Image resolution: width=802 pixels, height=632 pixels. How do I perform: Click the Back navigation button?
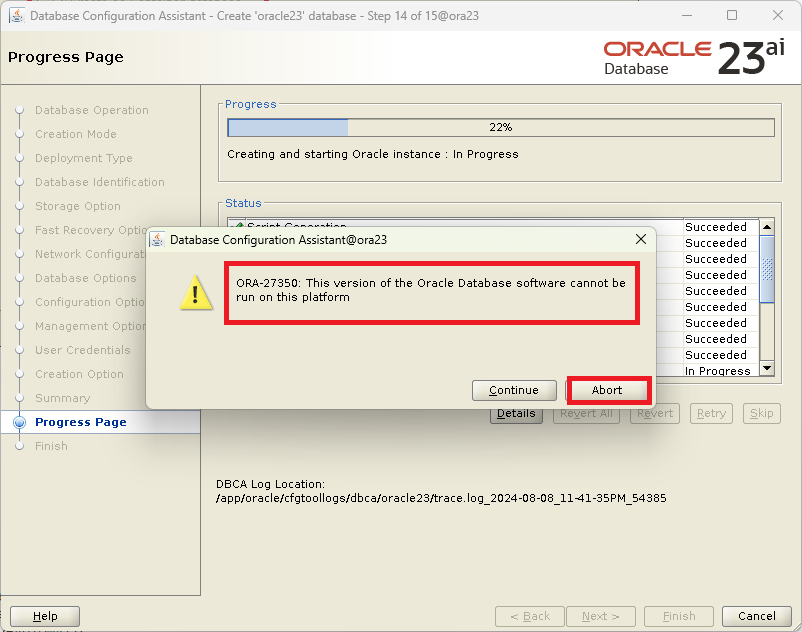click(530, 616)
